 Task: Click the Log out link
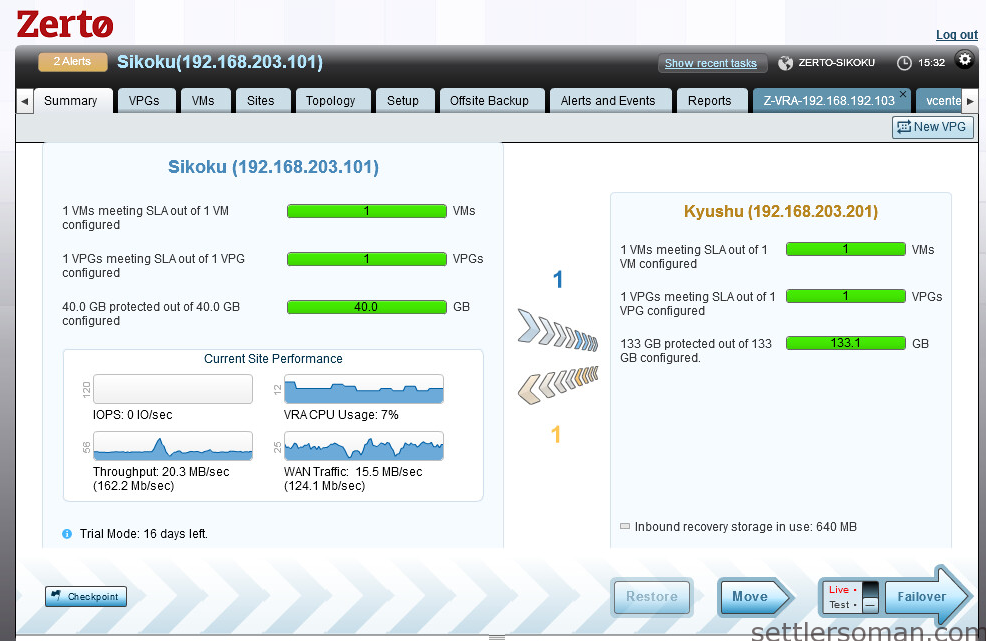point(956,35)
